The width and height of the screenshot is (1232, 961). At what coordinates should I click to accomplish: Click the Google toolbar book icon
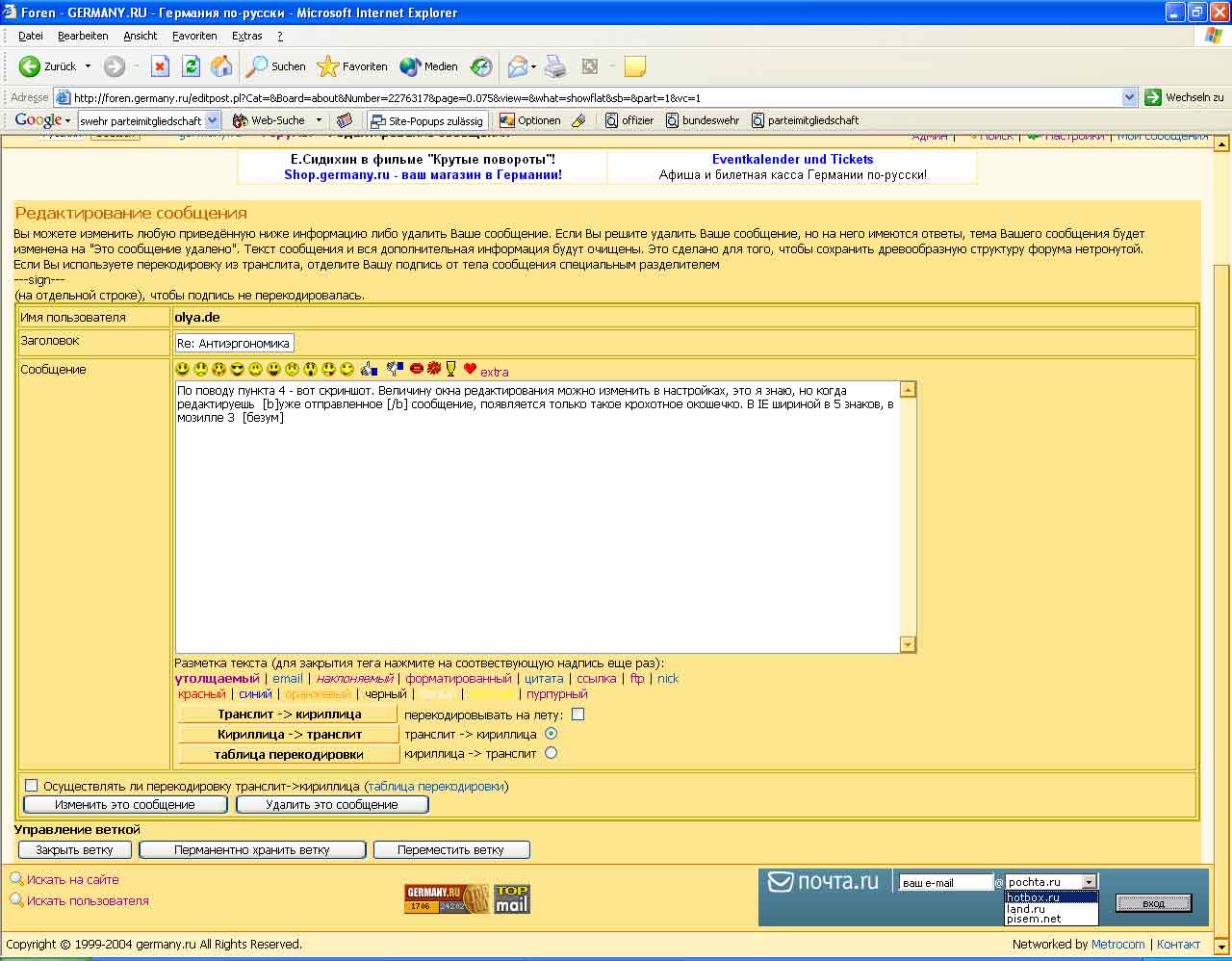(x=345, y=120)
